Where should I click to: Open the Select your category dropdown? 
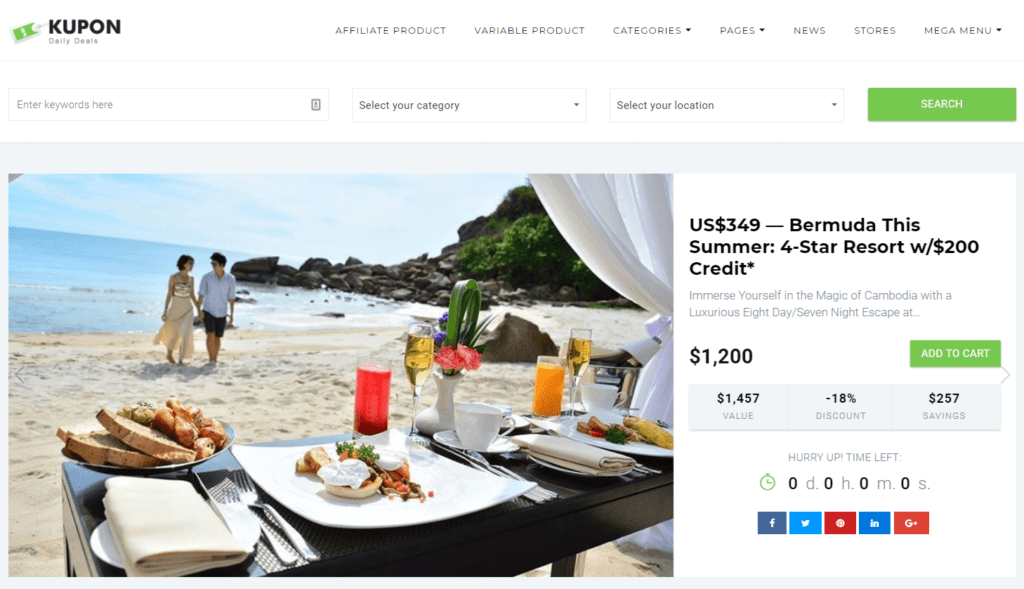pos(469,105)
